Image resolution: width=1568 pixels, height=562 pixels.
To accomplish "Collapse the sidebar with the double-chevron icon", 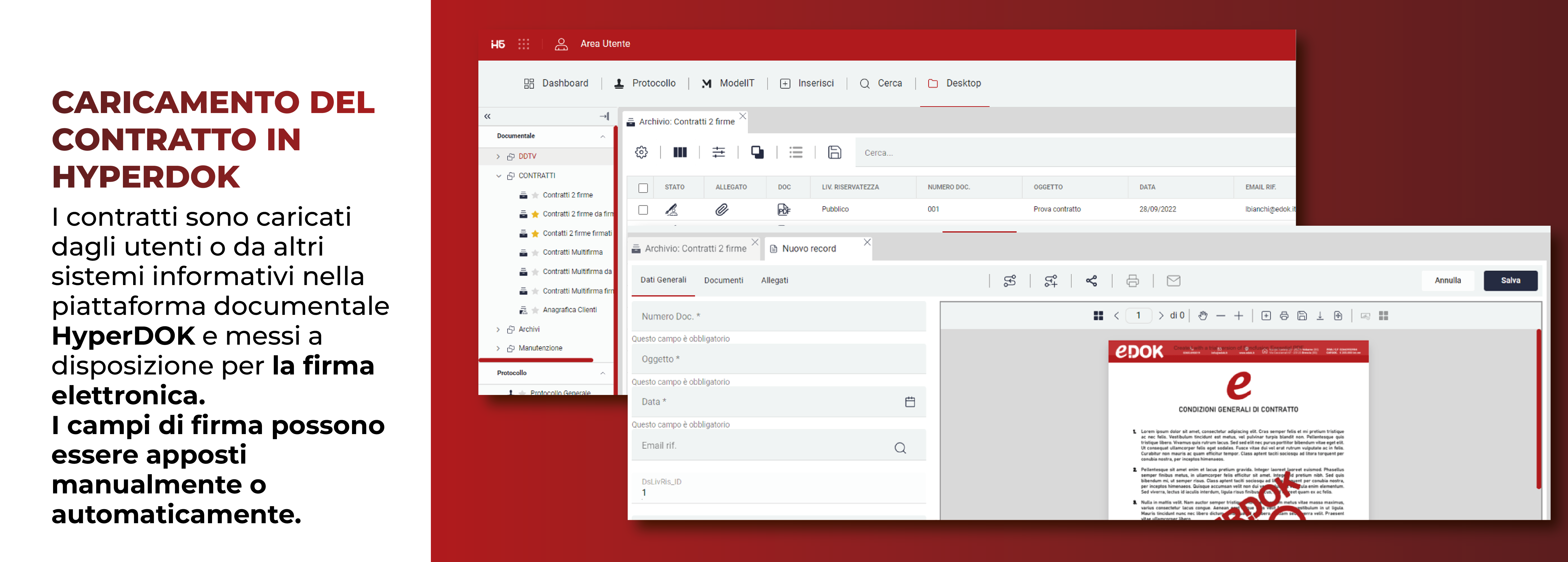I will pos(487,116).
